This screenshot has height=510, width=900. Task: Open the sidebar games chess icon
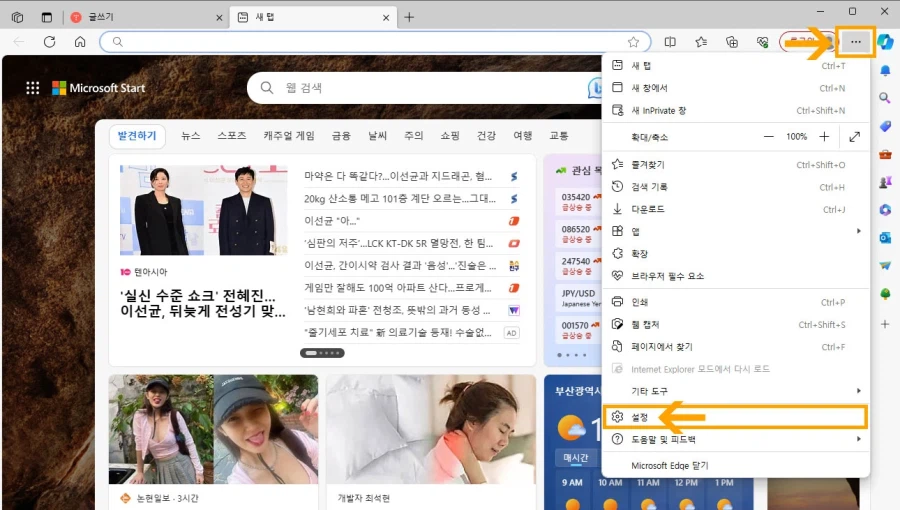tap(885, 182)
